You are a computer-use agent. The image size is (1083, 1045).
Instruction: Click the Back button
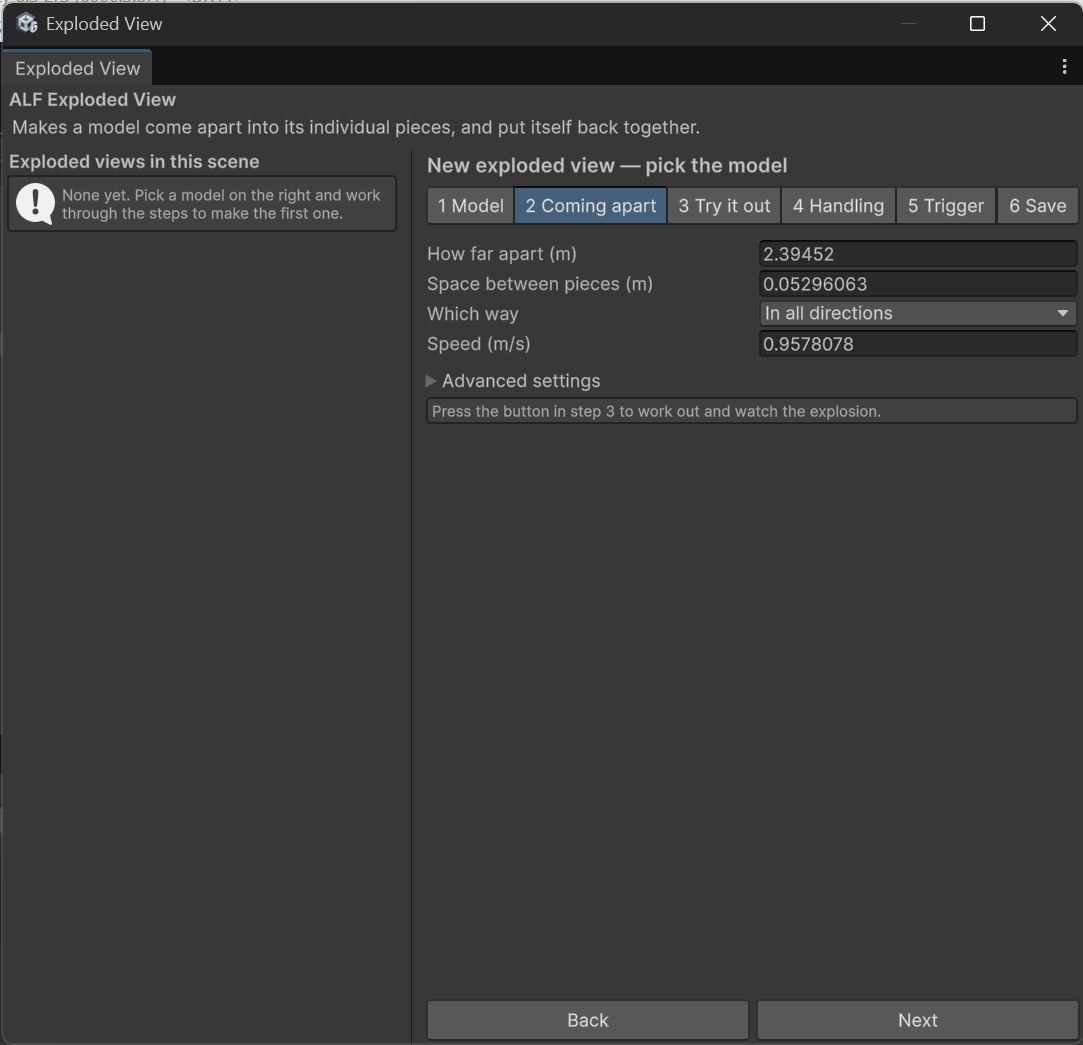click(x=588, y=1020)
